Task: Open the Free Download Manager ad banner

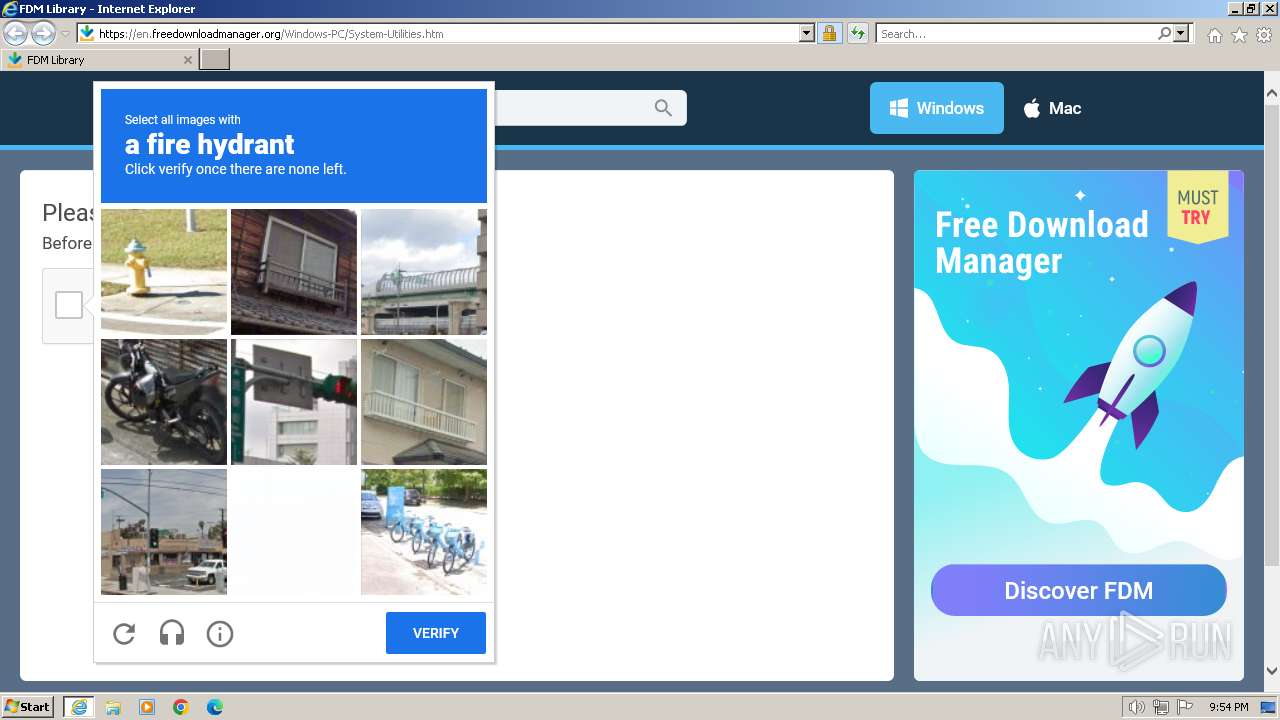Action: click(x=1079, y=425)
